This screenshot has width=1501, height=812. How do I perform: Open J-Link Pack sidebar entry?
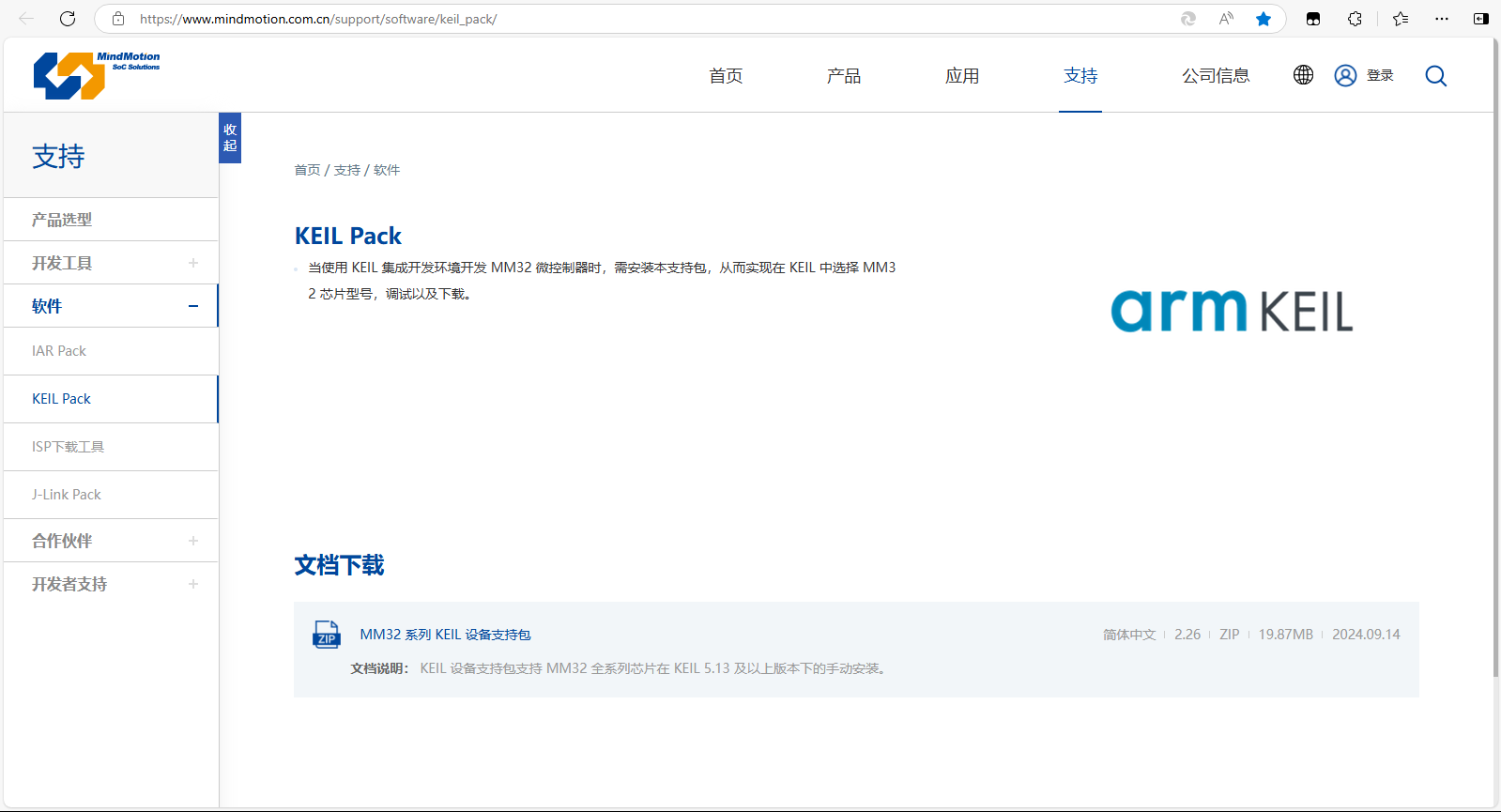click(x=67, y=495)
